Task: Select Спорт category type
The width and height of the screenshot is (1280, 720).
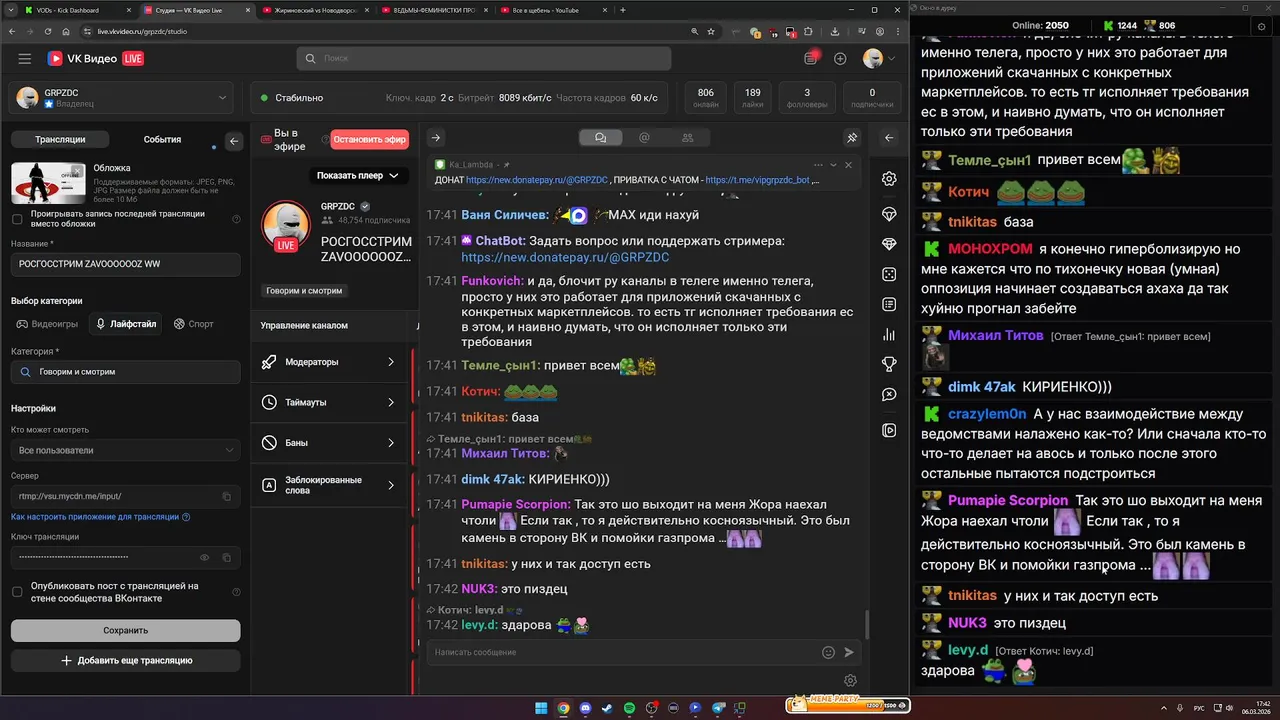Action: (x=194, y=324)
